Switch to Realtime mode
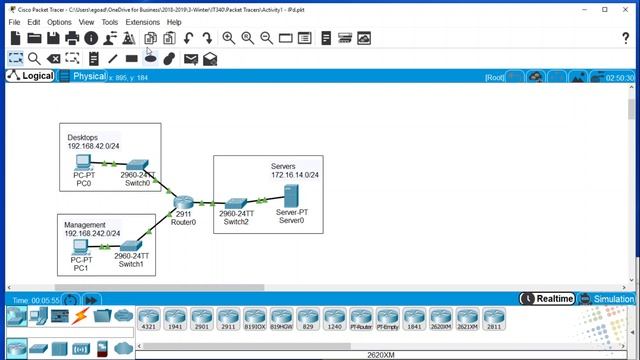The image size is (640, 360). 547,299
